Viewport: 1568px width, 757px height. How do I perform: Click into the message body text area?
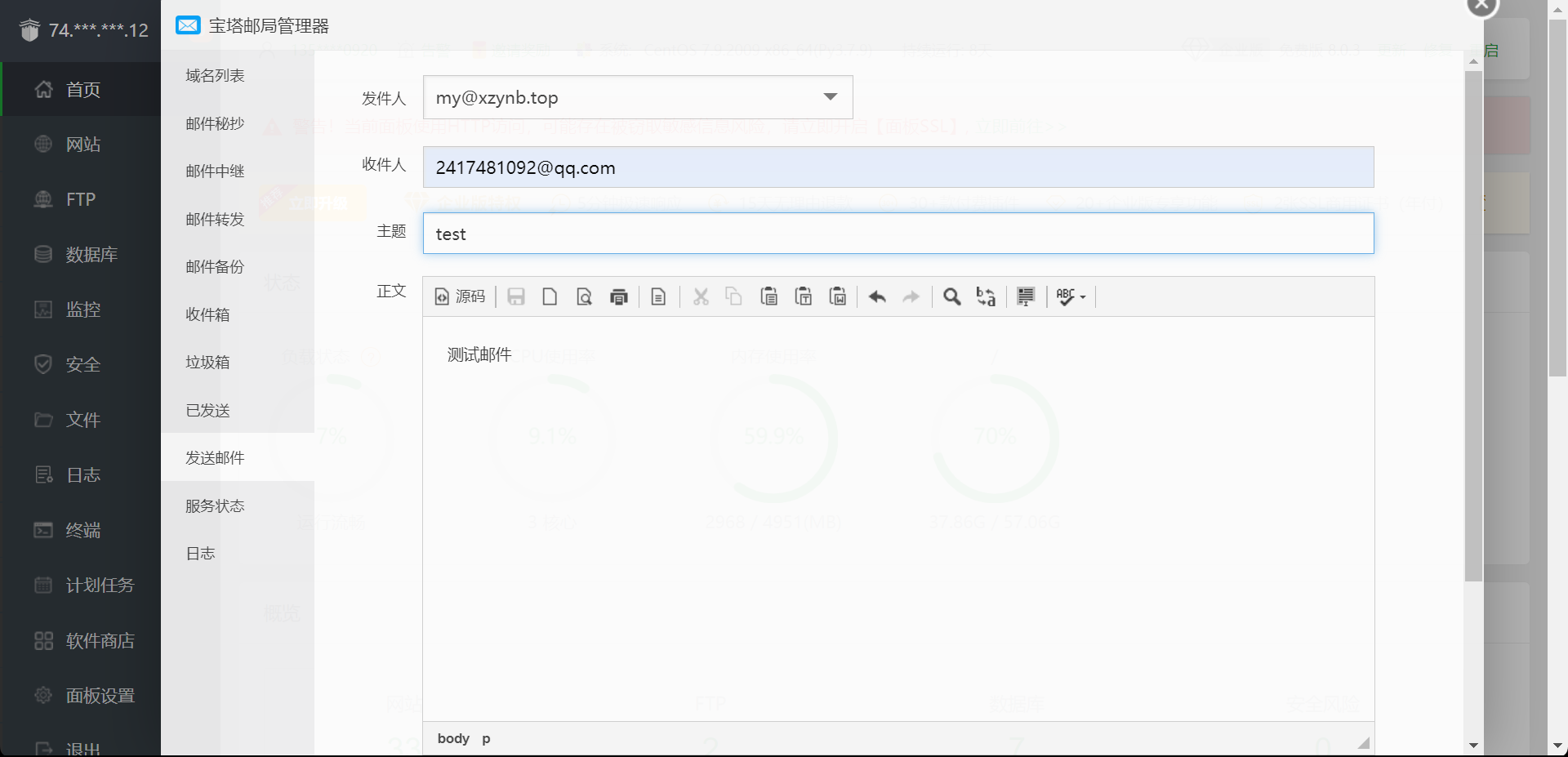(898, 519)
